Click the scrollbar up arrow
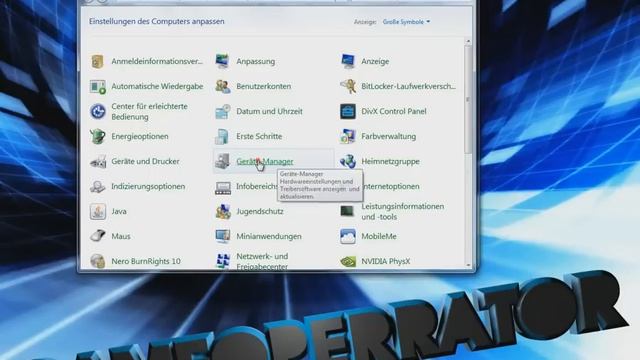This screenshot has width=640, height=360. point(468,42)
